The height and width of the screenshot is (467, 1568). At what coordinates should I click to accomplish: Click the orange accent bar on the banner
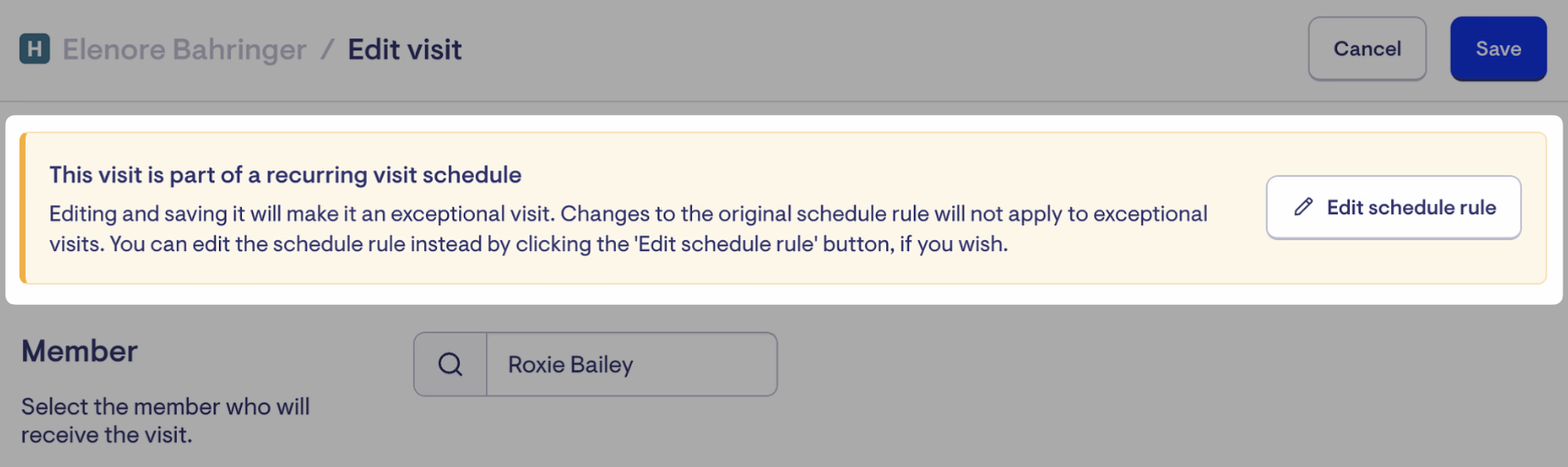(x=23, y=208)
